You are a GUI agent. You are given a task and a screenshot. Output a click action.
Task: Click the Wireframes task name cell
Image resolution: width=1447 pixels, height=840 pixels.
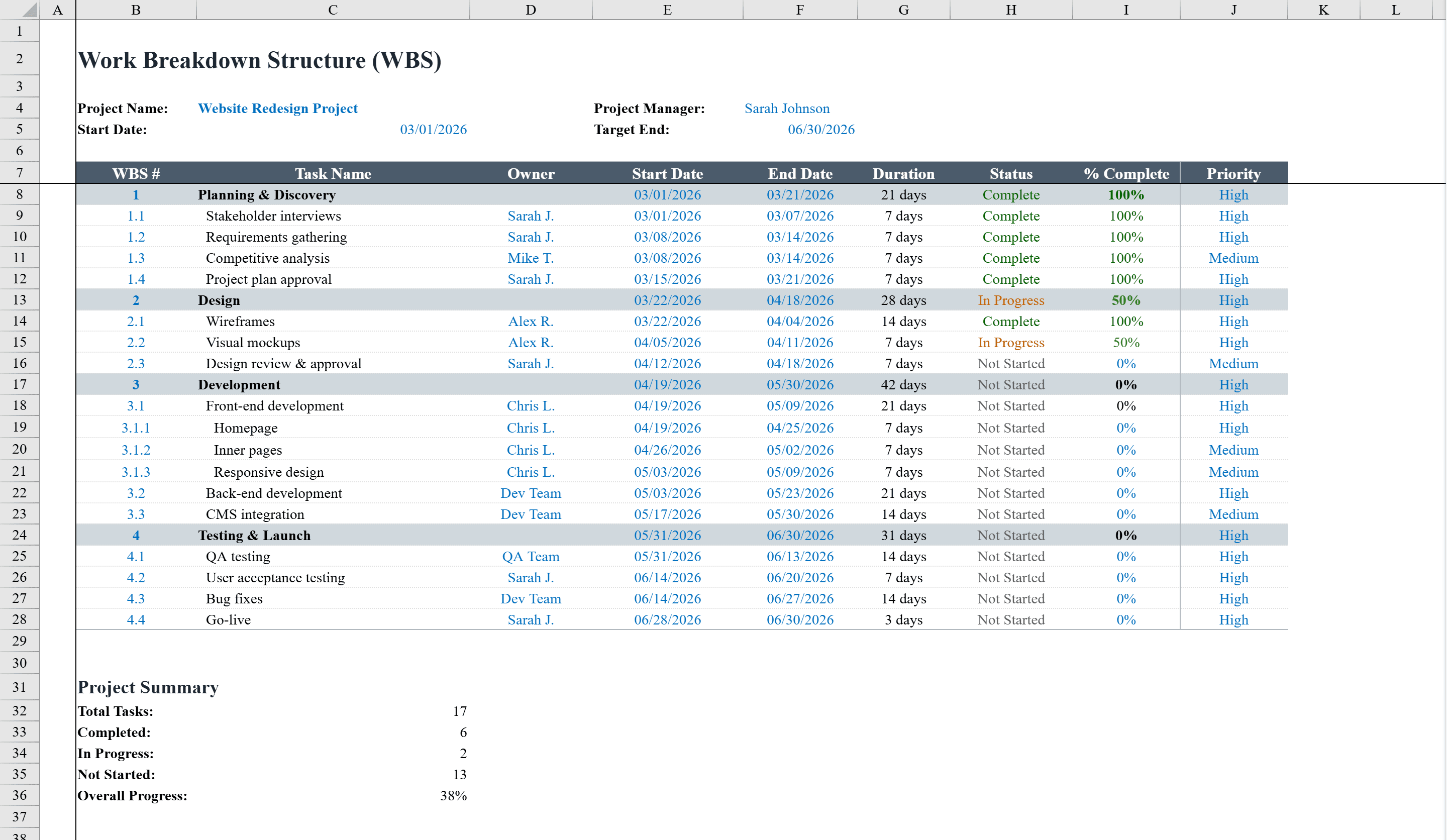(241, 321)
